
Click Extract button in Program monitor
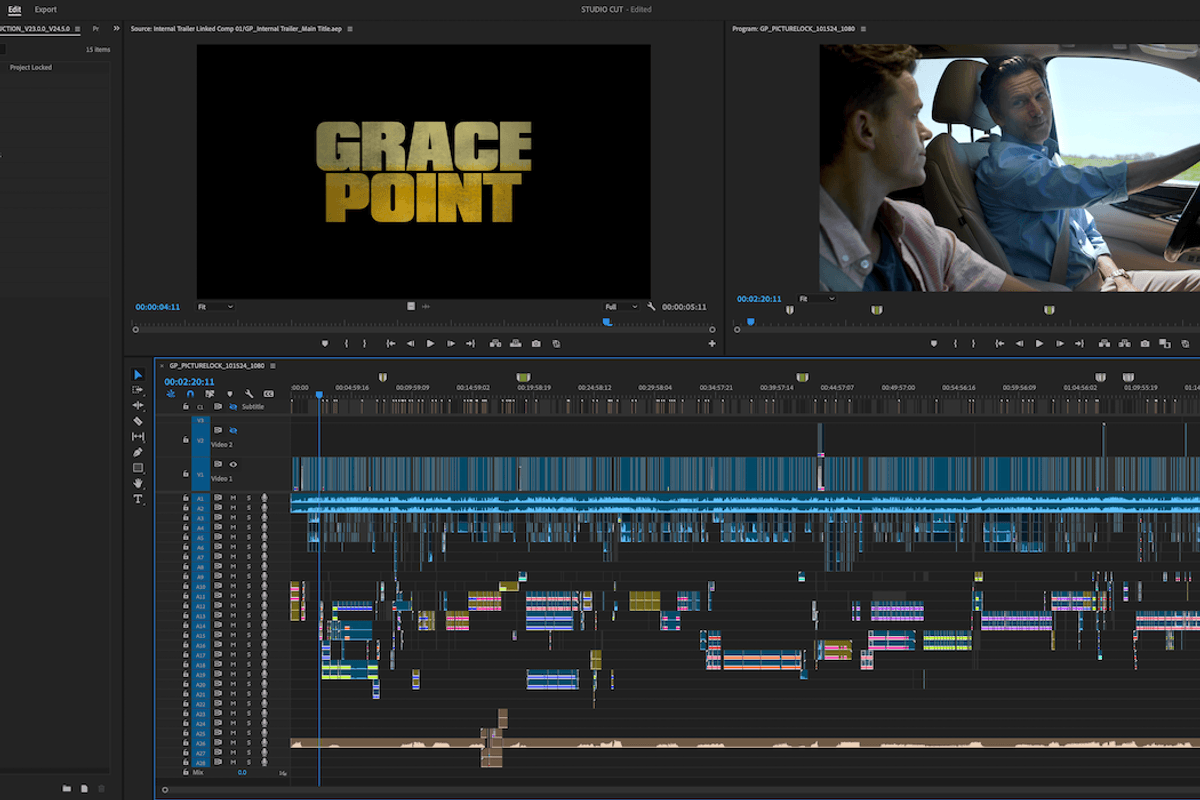pyautogui.click(x=1124, y=343)
